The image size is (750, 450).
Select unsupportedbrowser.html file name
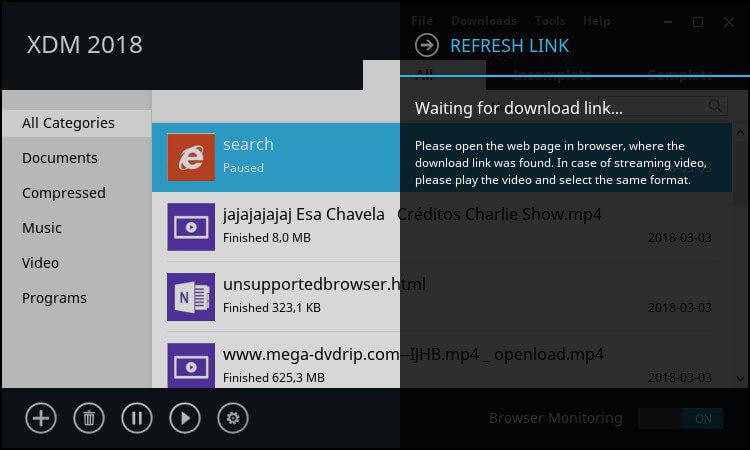[x=324, y=284]
